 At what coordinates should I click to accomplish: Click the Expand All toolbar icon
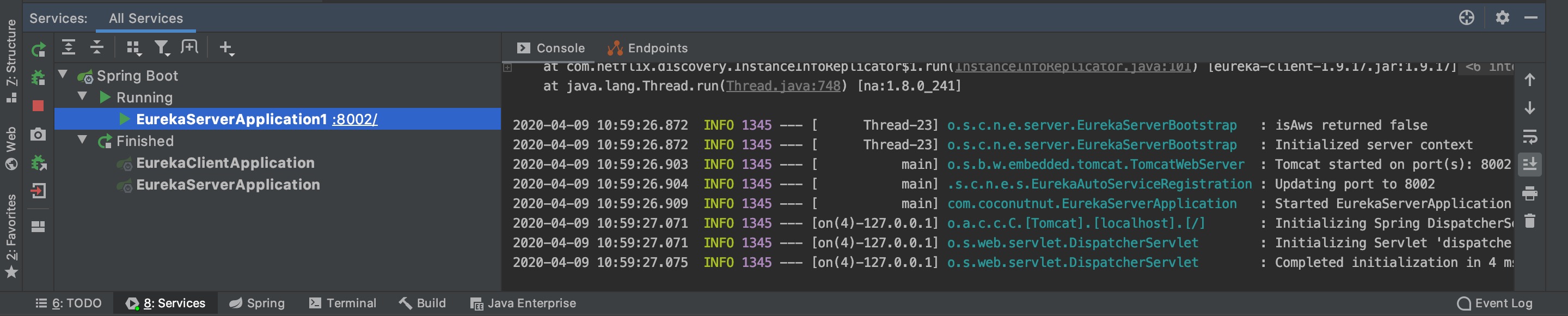tap(69, 47)
